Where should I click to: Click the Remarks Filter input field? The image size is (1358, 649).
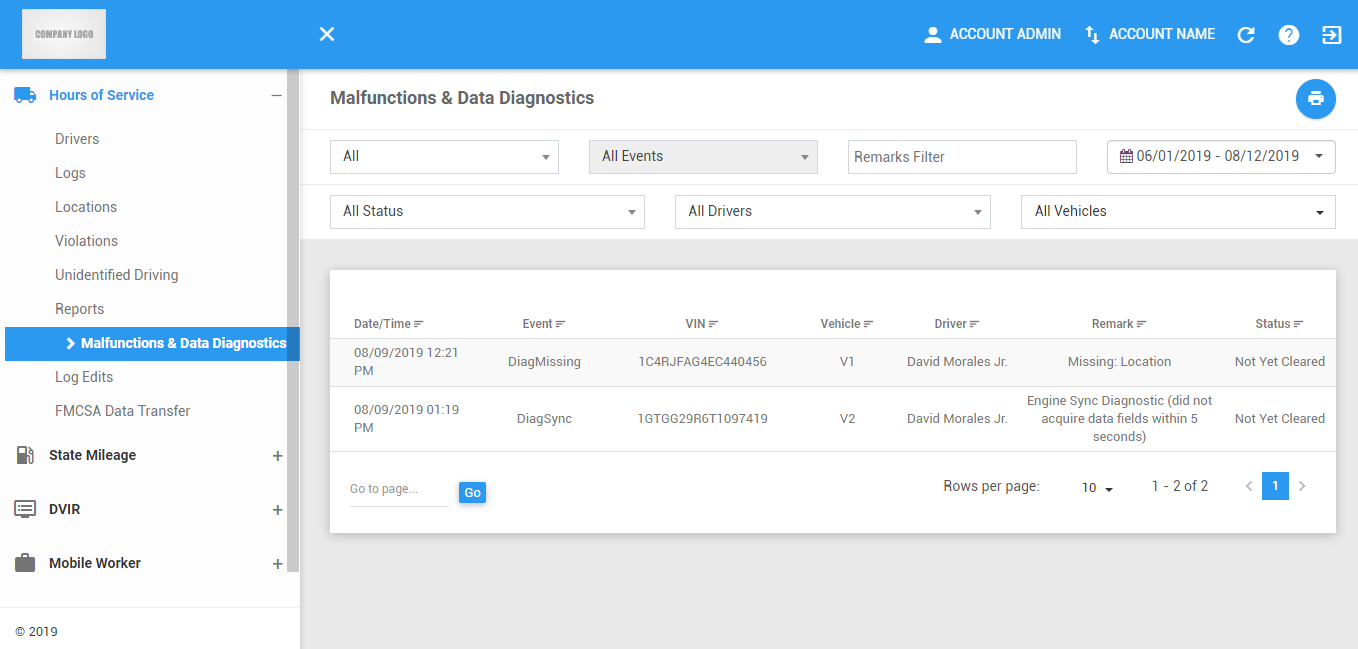962,157
